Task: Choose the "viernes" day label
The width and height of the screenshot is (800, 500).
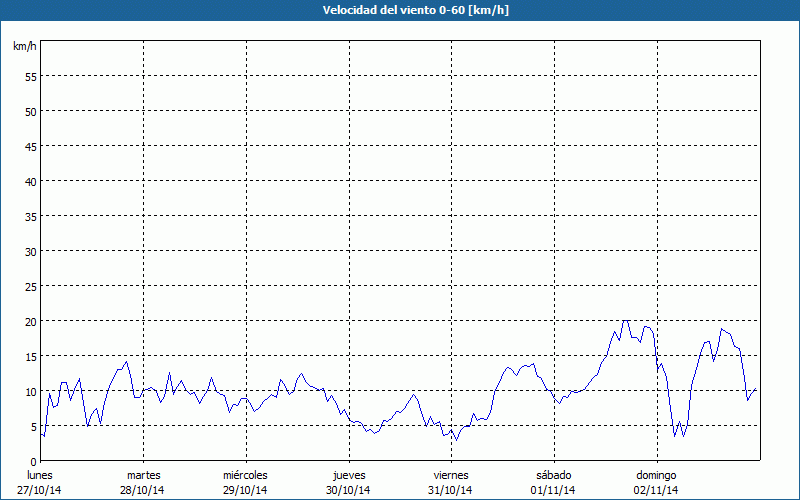Action: pyautogui.click(x=451, y=475)
